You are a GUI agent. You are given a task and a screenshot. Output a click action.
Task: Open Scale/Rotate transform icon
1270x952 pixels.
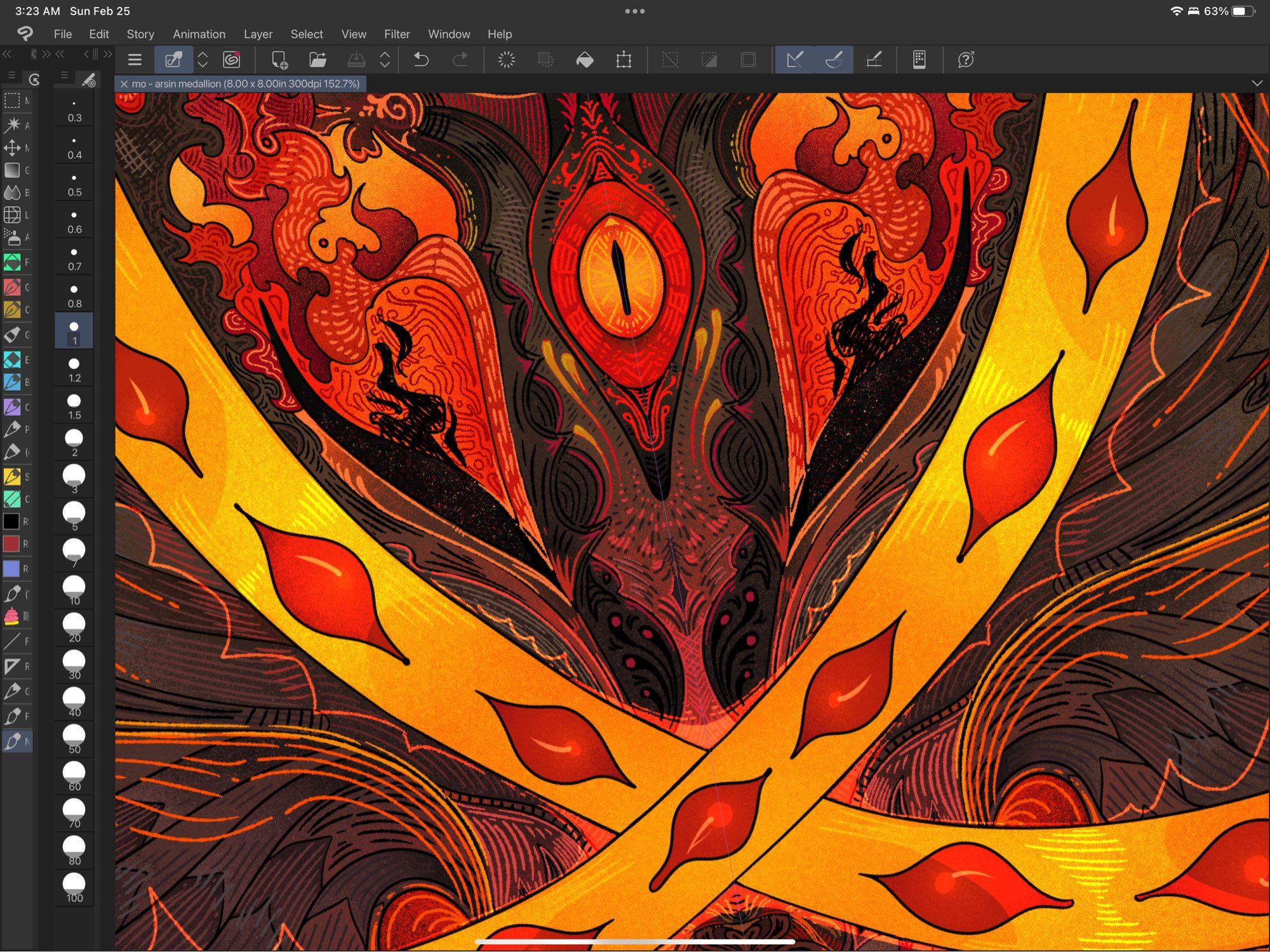pyautogui.click(x=624, y=60)
